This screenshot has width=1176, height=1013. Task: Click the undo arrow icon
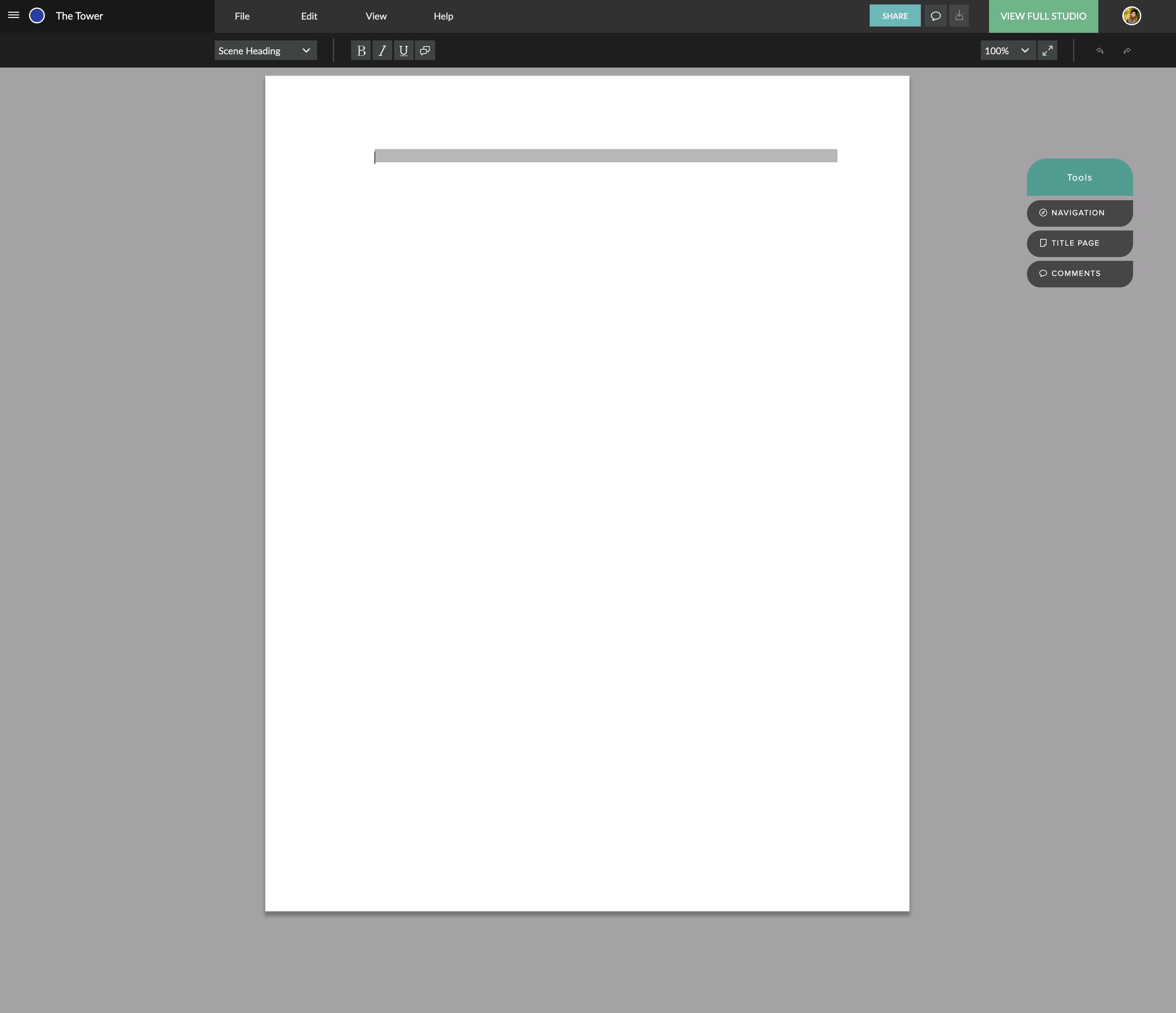click(x=1099, y=51)
